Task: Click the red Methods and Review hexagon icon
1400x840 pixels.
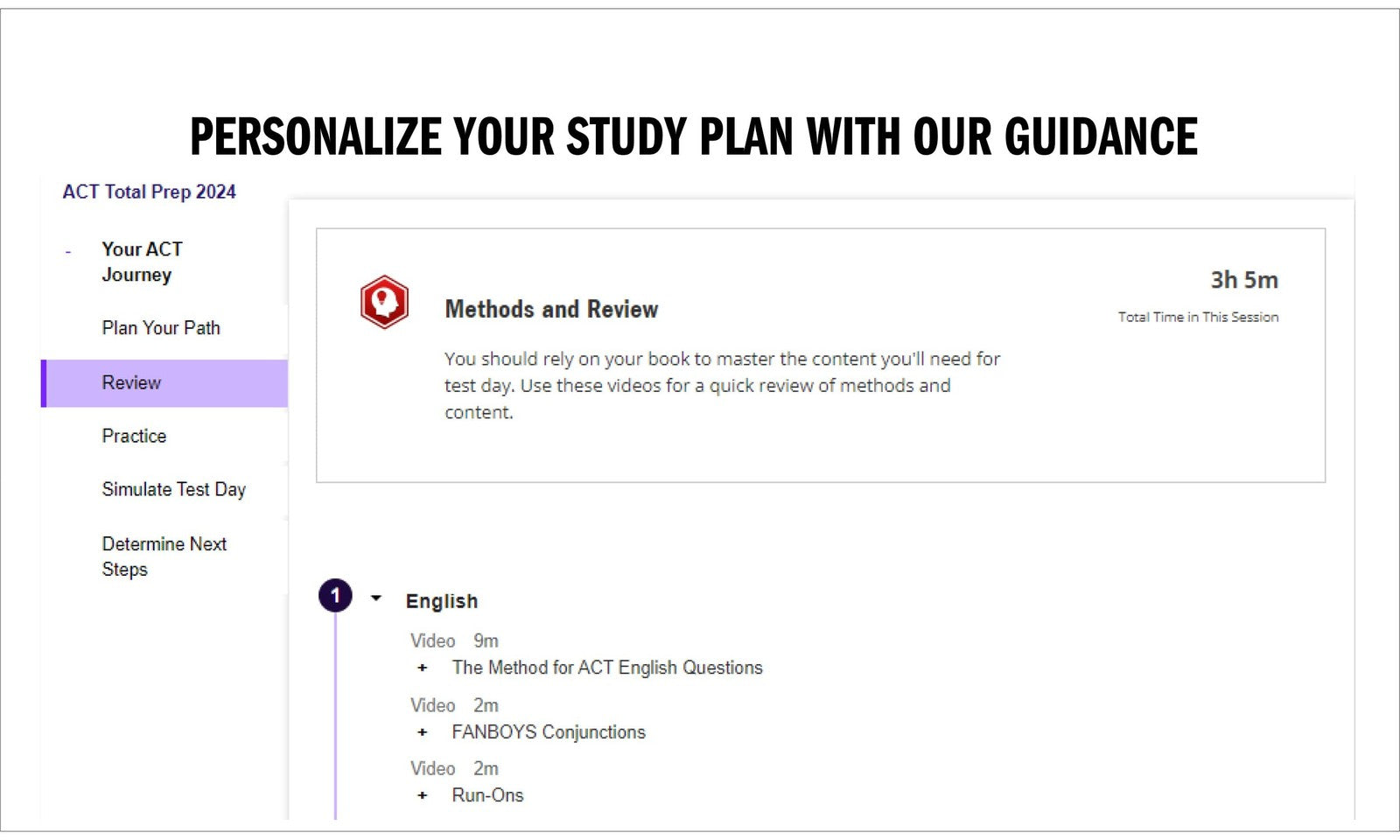Action: point(384,302)
